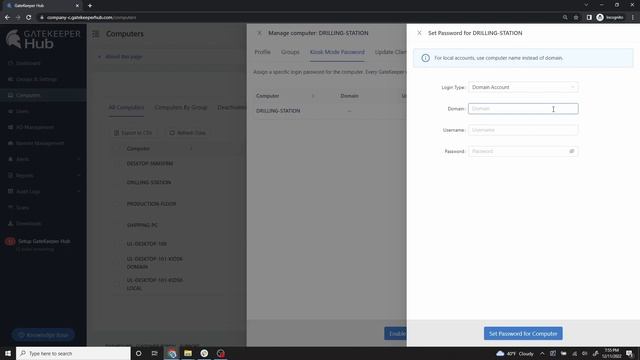Open the weather widget on taskbar
The image size is (640, 360).
[515, 353]
